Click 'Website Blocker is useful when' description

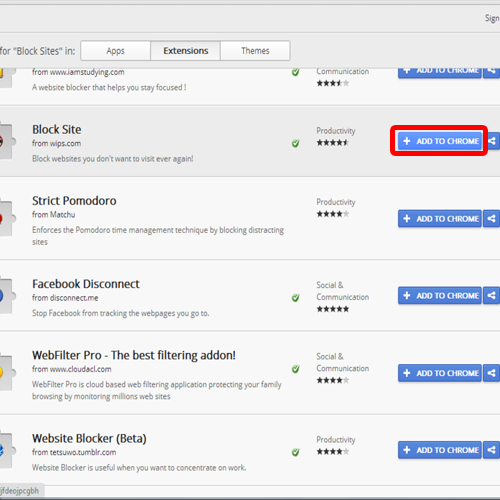tap(139, 468)
